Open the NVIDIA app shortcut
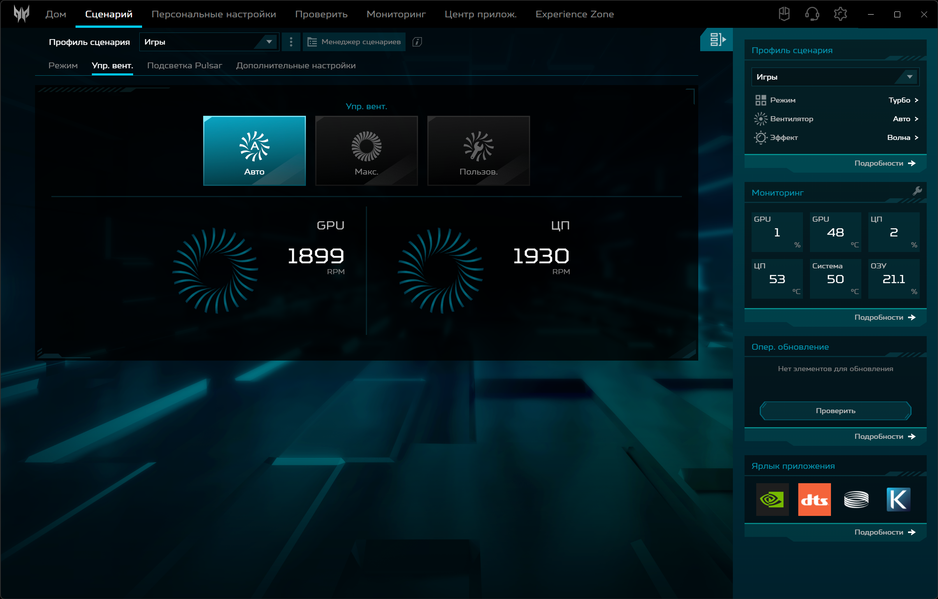The image size is (938, 599). point(772,499)
